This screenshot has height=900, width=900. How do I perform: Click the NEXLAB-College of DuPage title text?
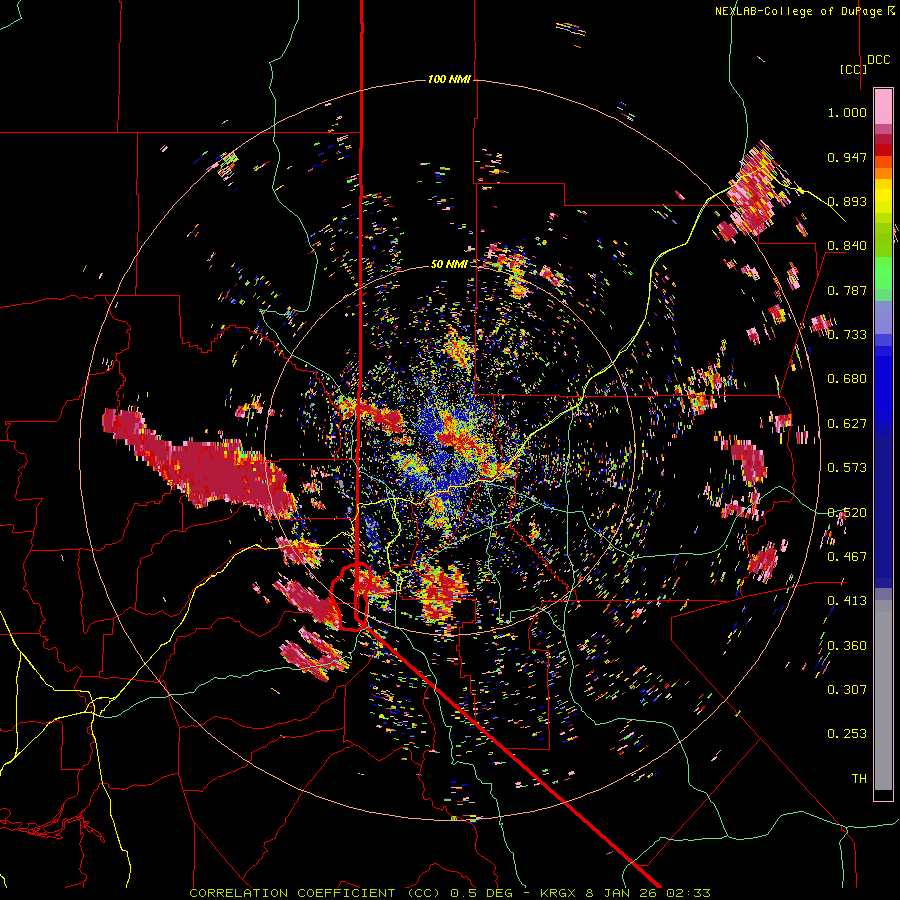804,11
